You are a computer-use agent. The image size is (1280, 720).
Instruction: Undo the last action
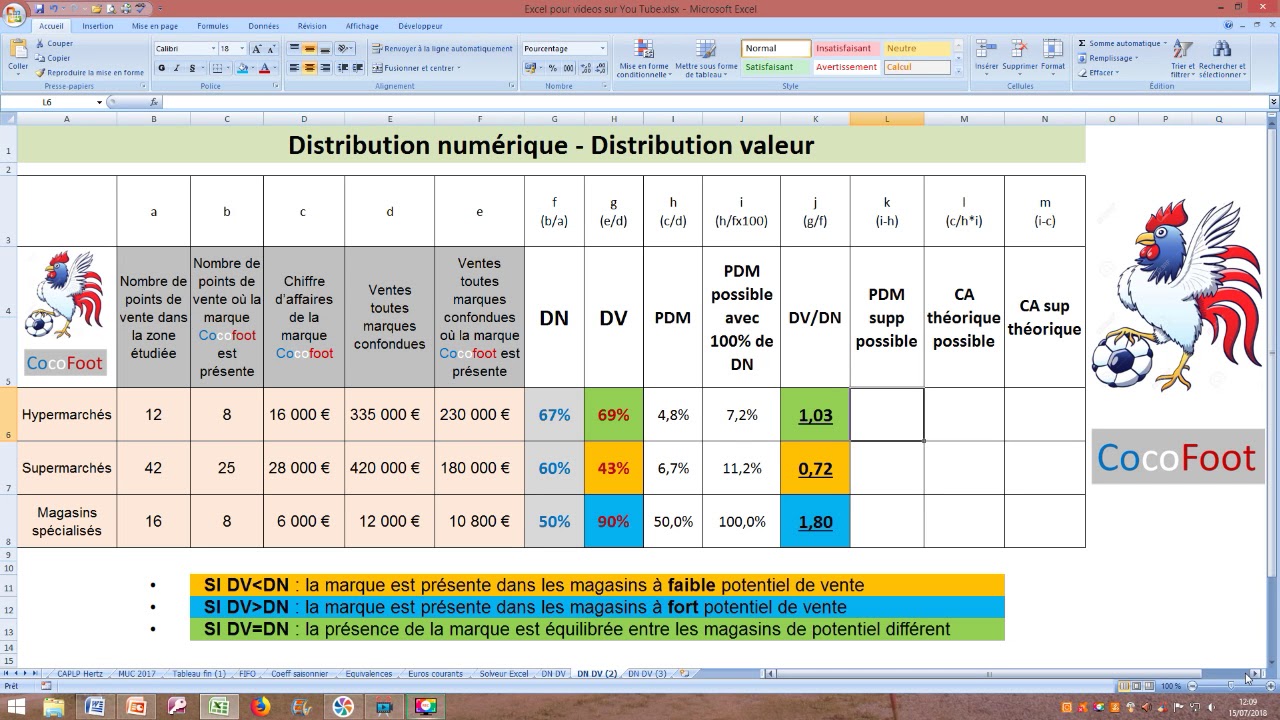coord(53,8)
